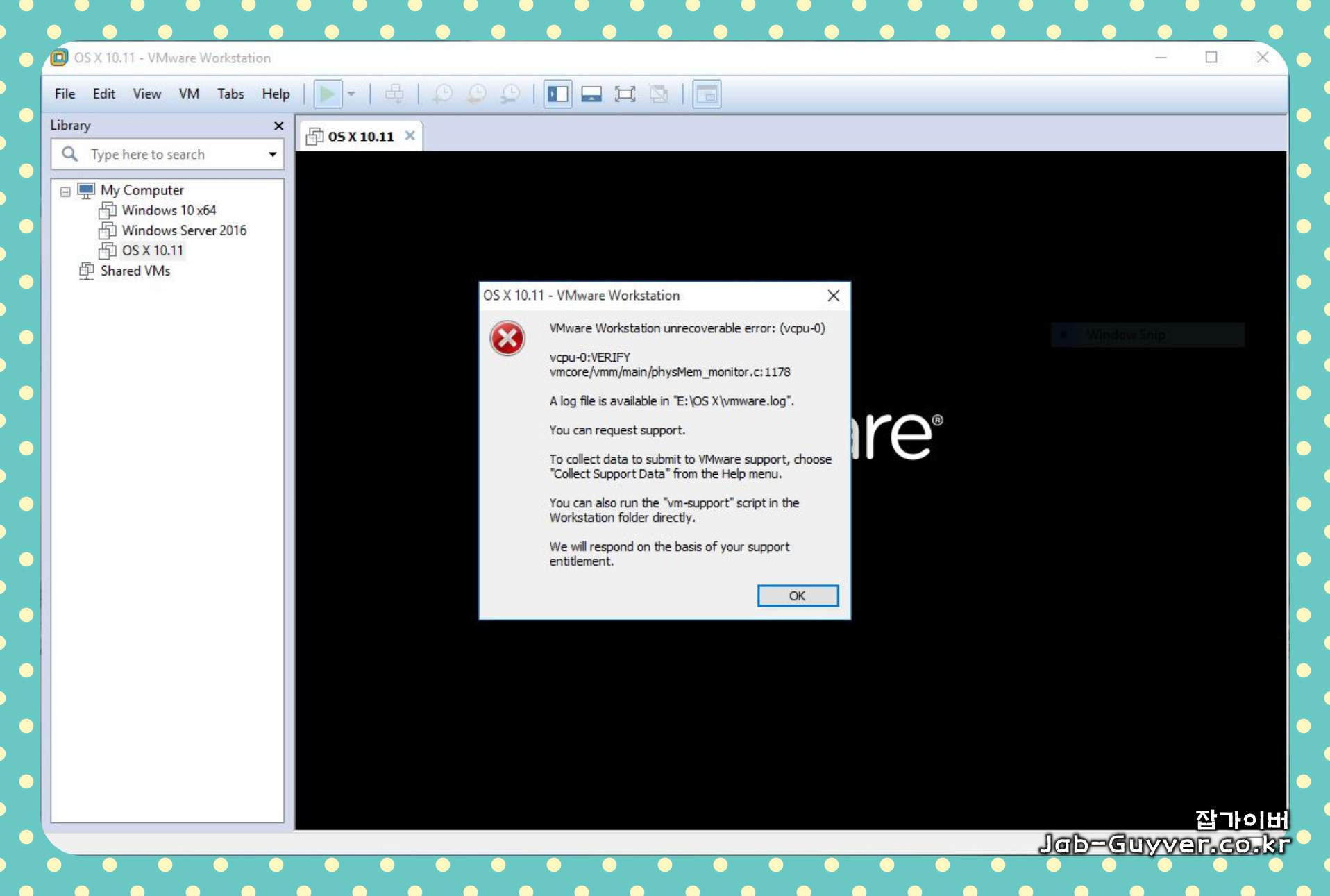
Task: Open the snapshot manager toolbar icon
Action: 510,94
